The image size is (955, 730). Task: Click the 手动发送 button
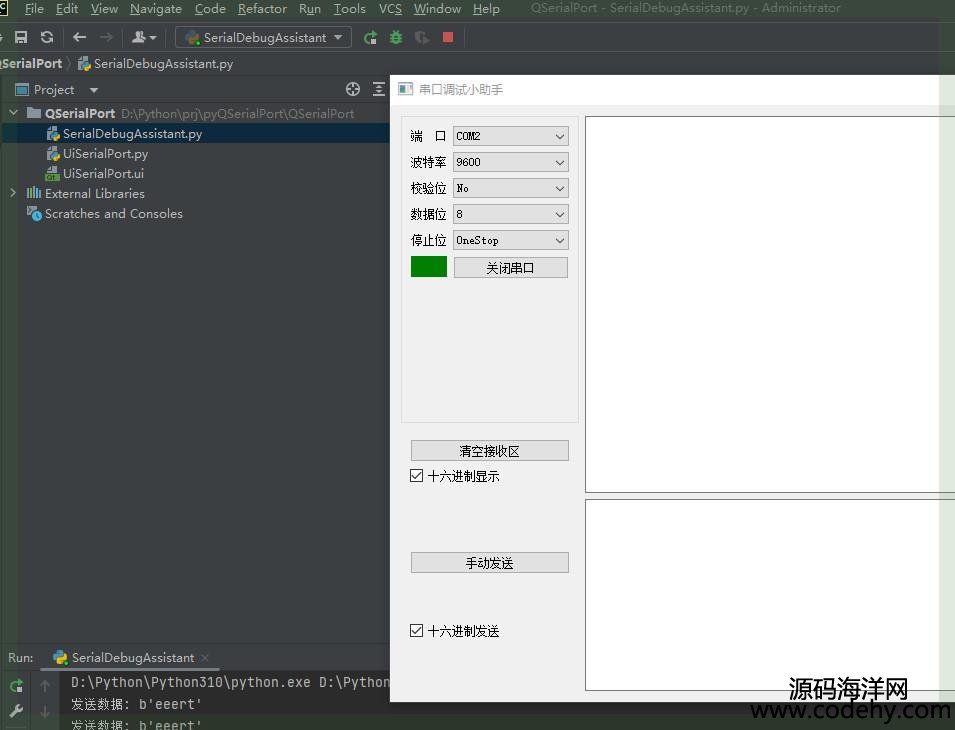(489, 563)
